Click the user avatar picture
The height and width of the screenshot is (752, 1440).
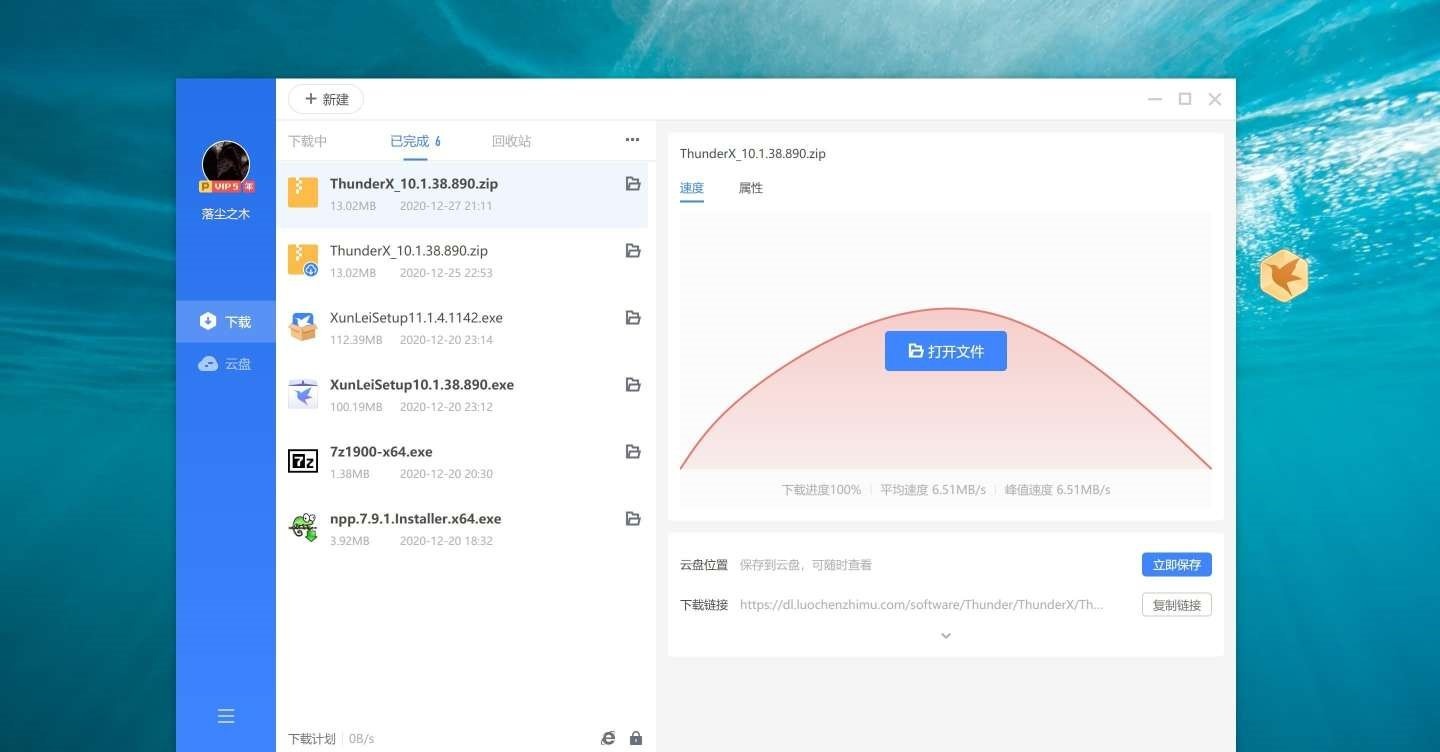click(226, 164)
